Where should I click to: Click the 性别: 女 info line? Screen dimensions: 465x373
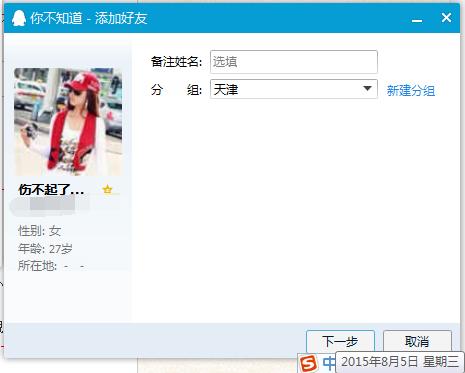click(x=39, y=231)
